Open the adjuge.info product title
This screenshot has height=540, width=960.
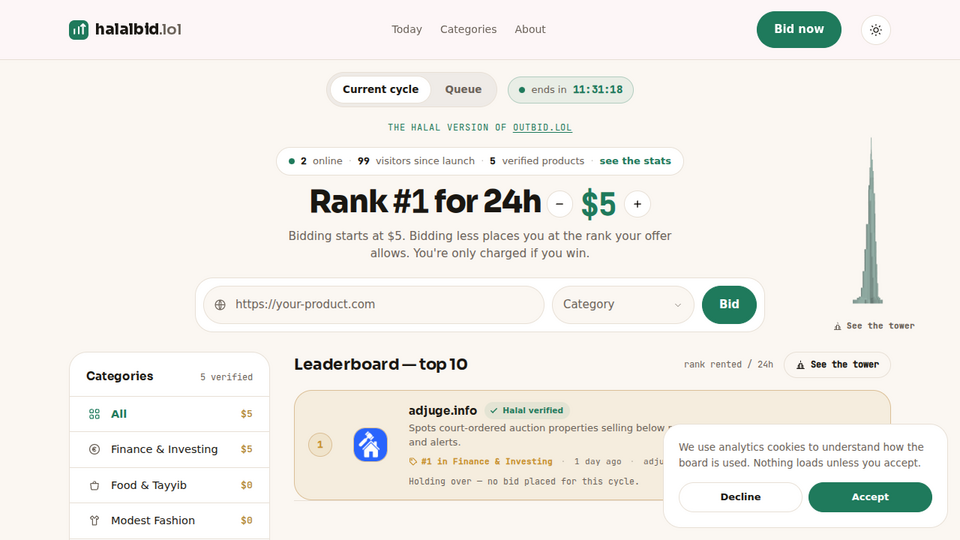point(443,410)
